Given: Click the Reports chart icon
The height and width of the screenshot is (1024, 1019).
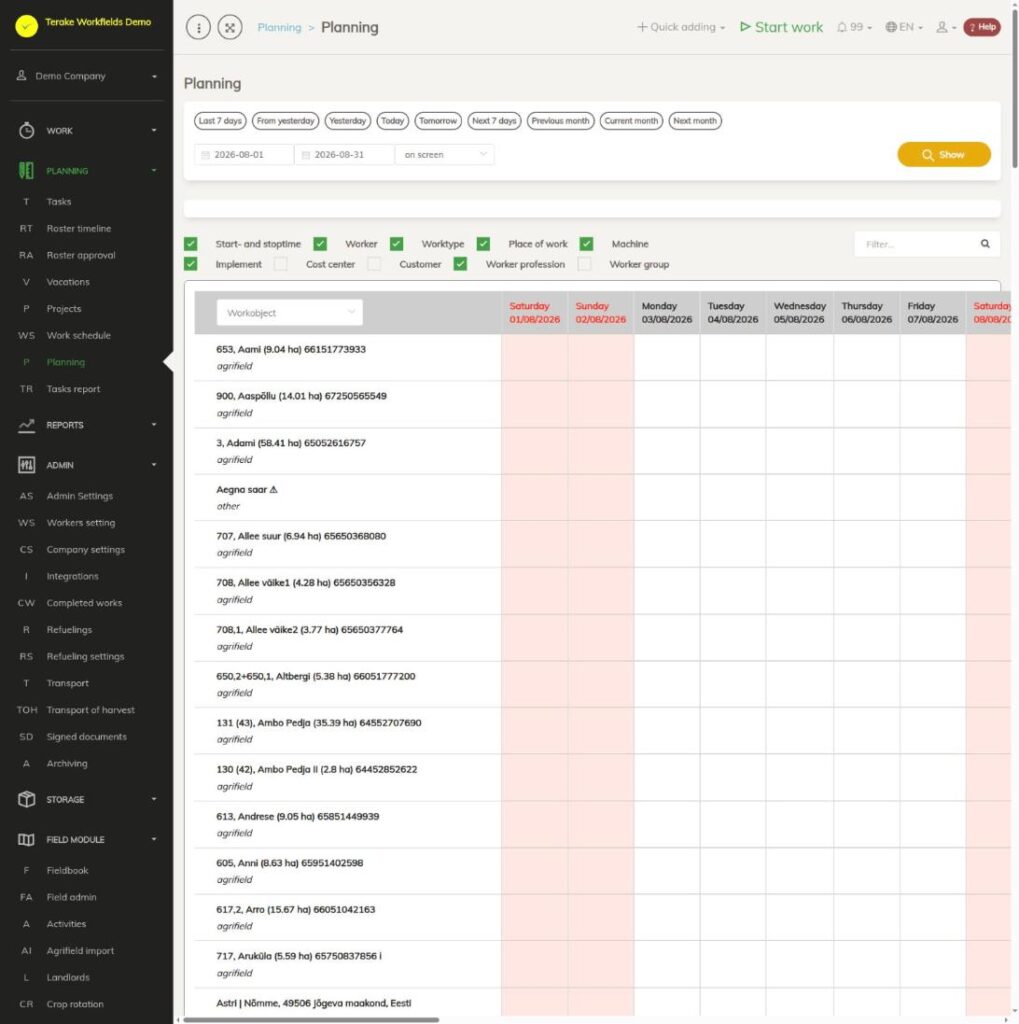Looking at the screenshot, I should tap(26, 425).
